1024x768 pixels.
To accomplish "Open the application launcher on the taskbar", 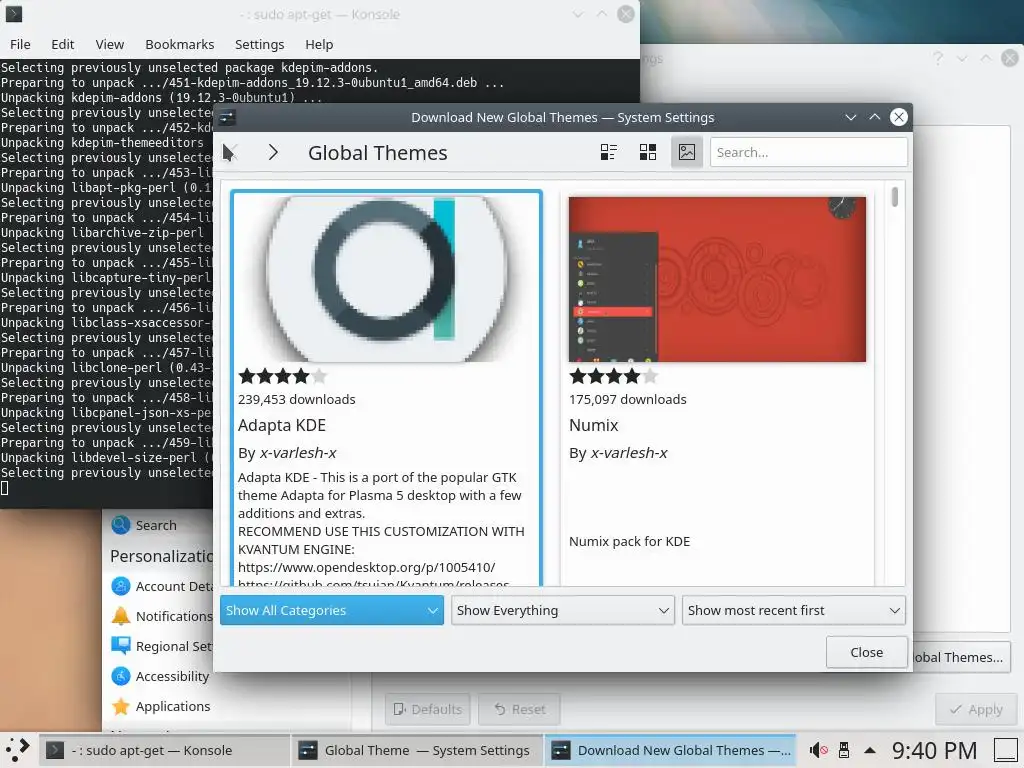I will pos(18,750).
